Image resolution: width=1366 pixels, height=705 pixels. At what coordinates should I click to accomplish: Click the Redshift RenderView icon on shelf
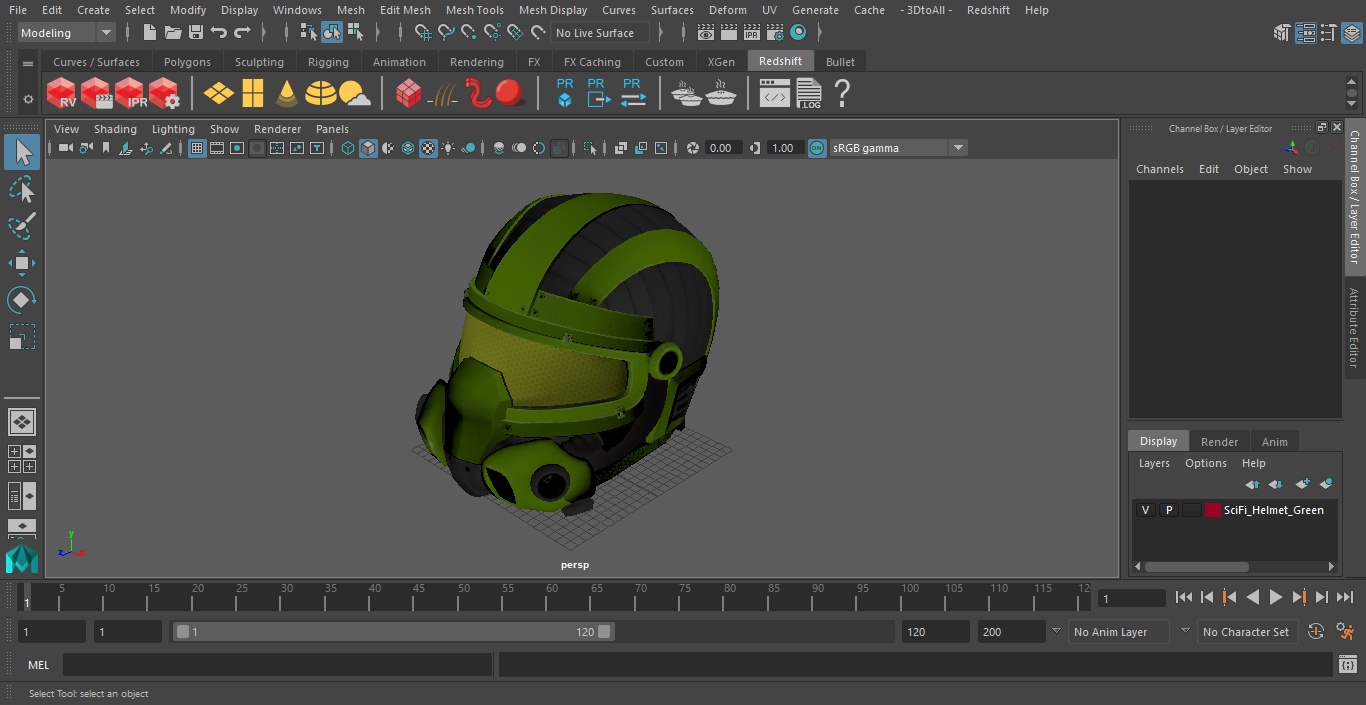(x=62, y=94)
